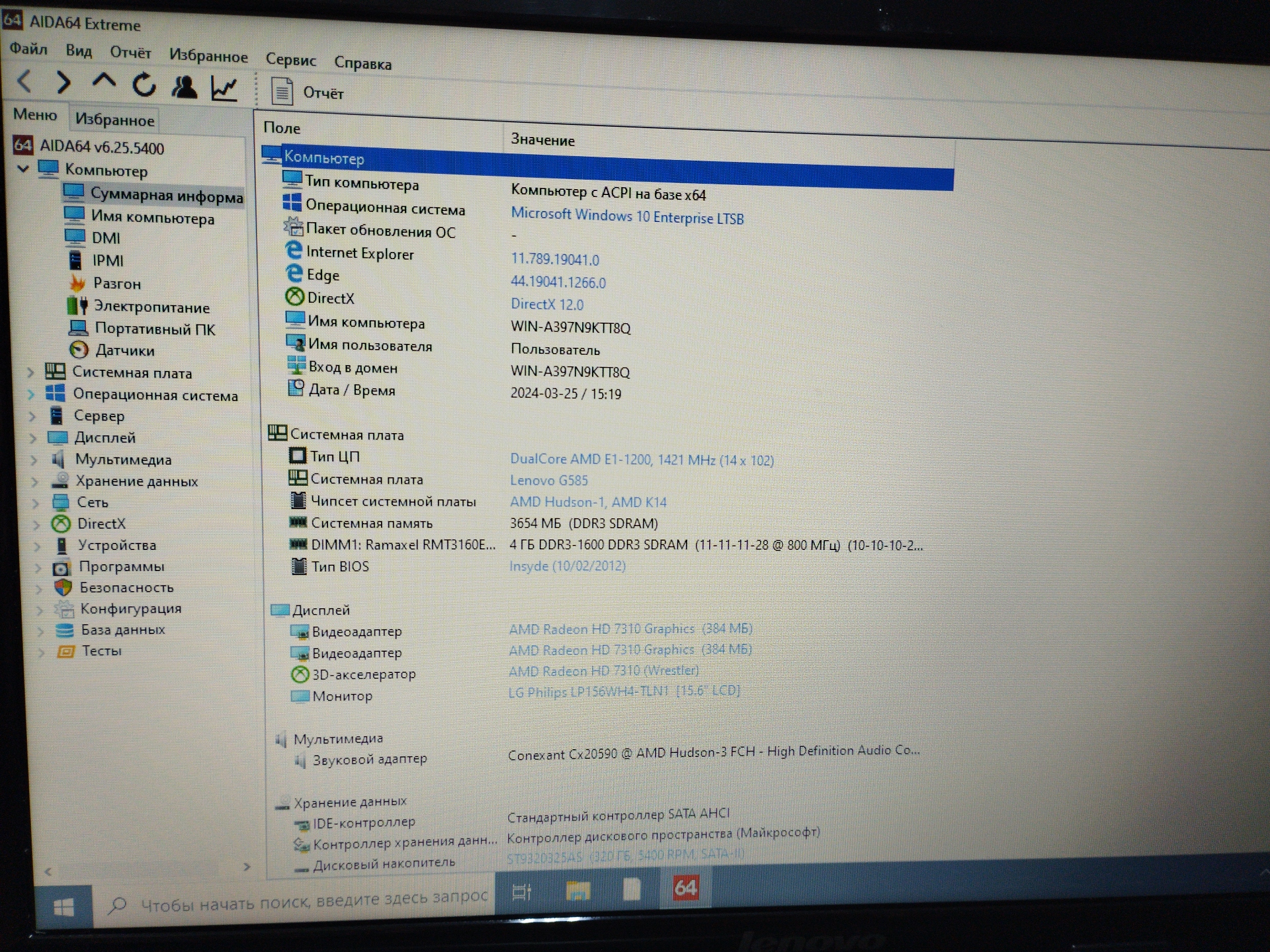The height and width of the screenshot is (952, 1270).
Task: Select Датчики sensors tree item
Action: coord(112,350)
